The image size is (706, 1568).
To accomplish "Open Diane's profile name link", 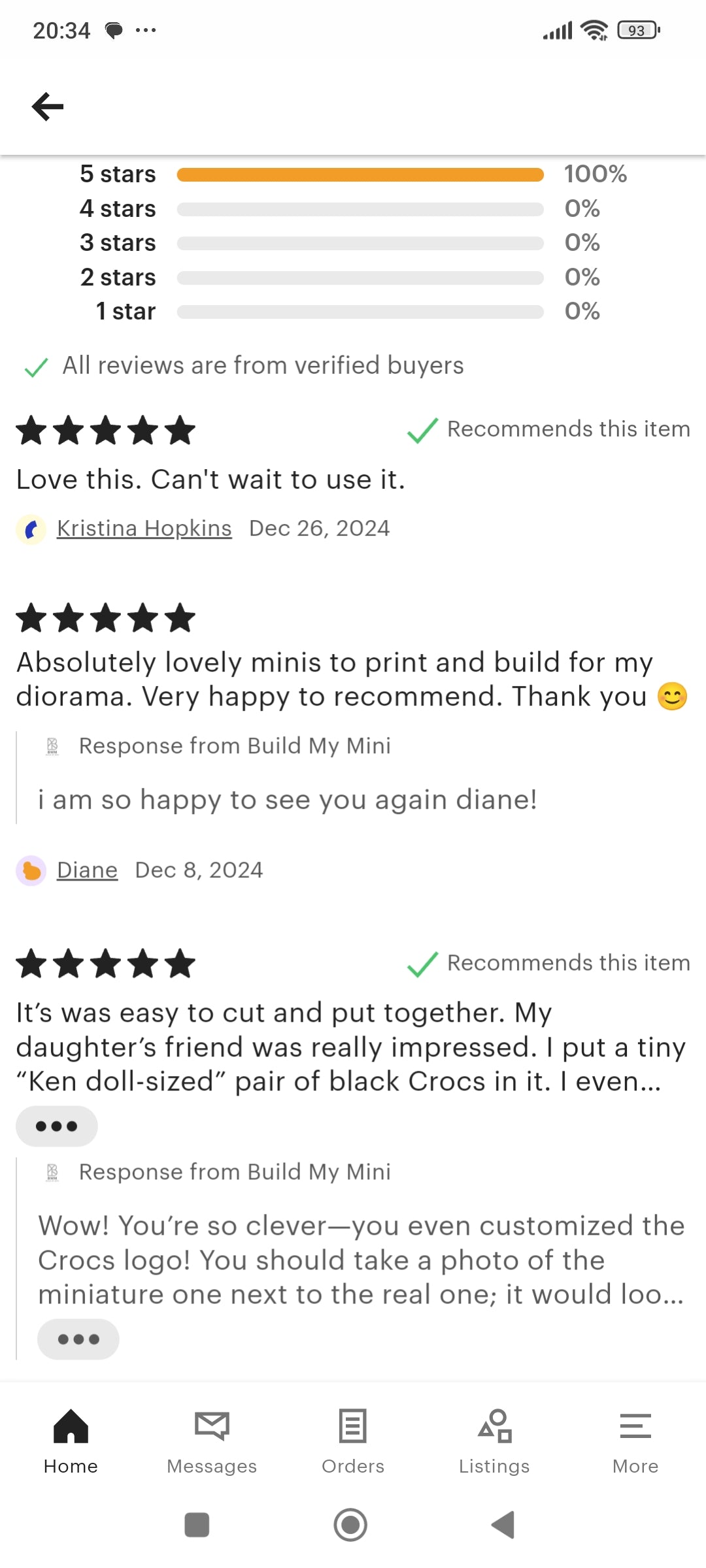I will (x=87, y=870).
